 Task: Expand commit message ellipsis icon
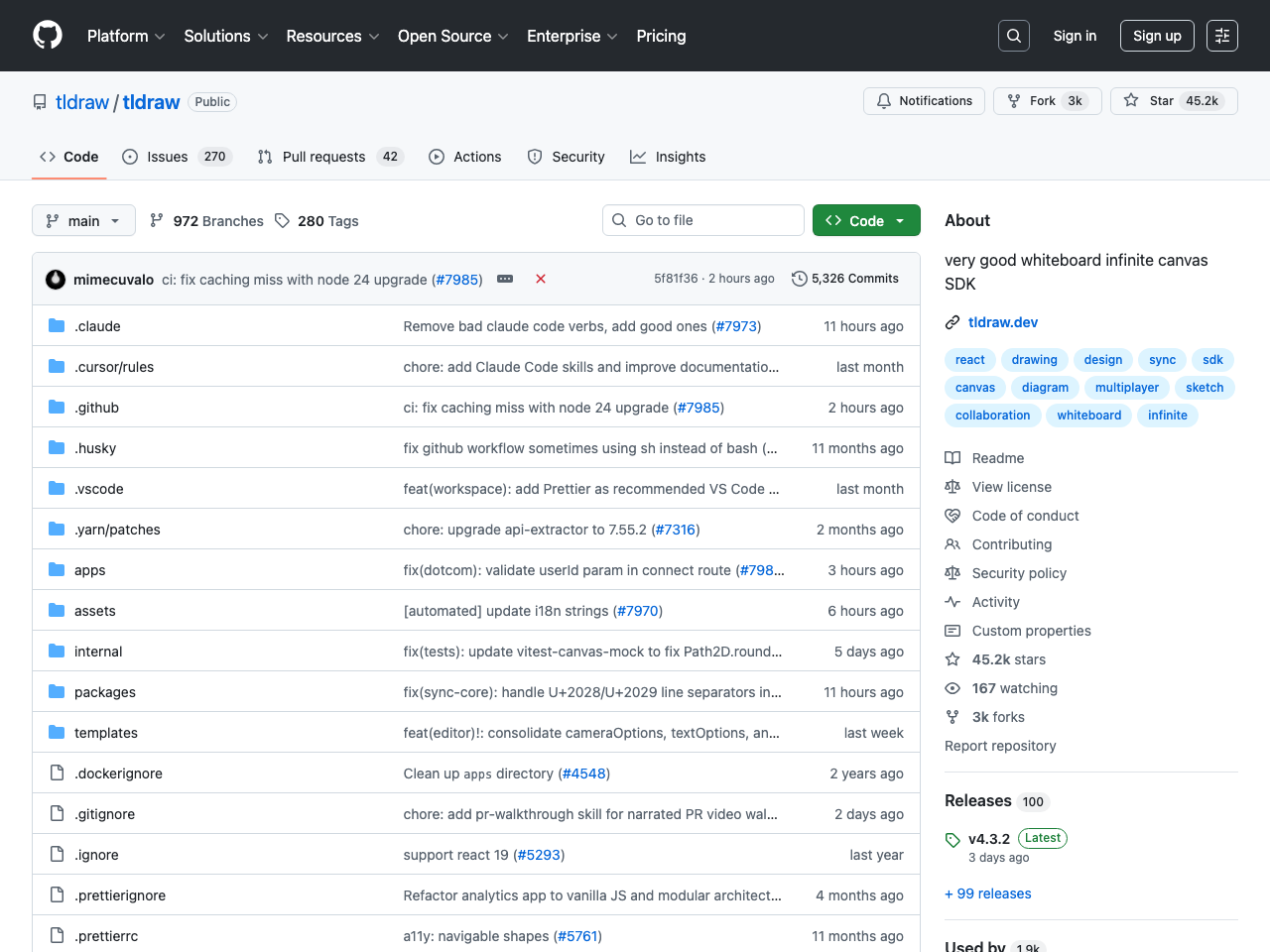point(505,279)
